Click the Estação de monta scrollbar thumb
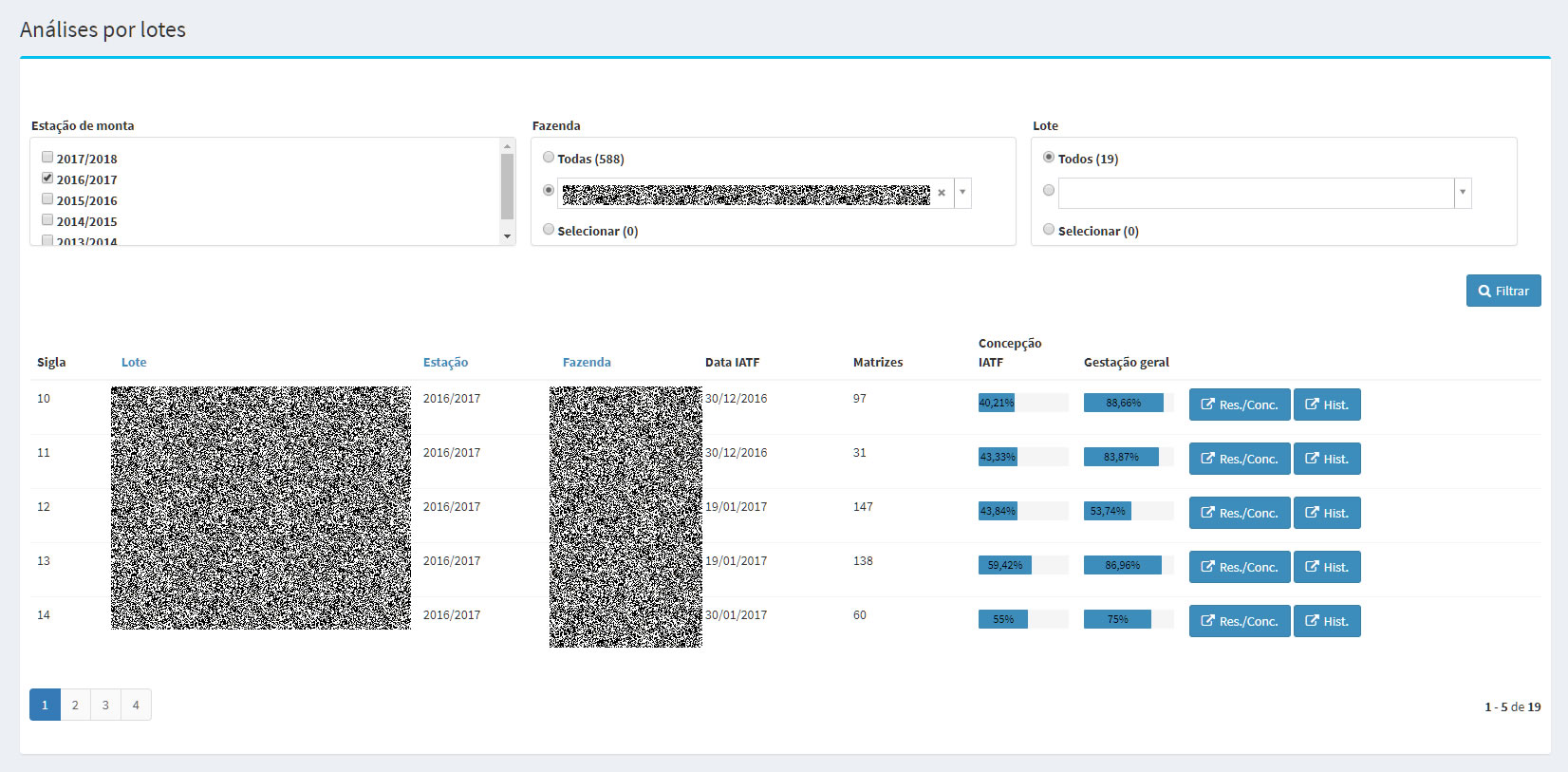This screenshot has width=1568, height=772. (507, 186)
